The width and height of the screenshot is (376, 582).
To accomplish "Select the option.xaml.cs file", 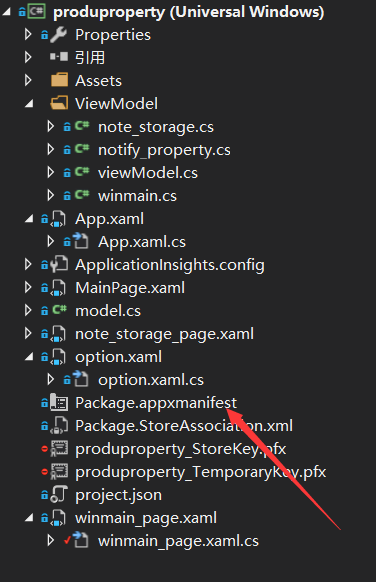I will (151, 380).
